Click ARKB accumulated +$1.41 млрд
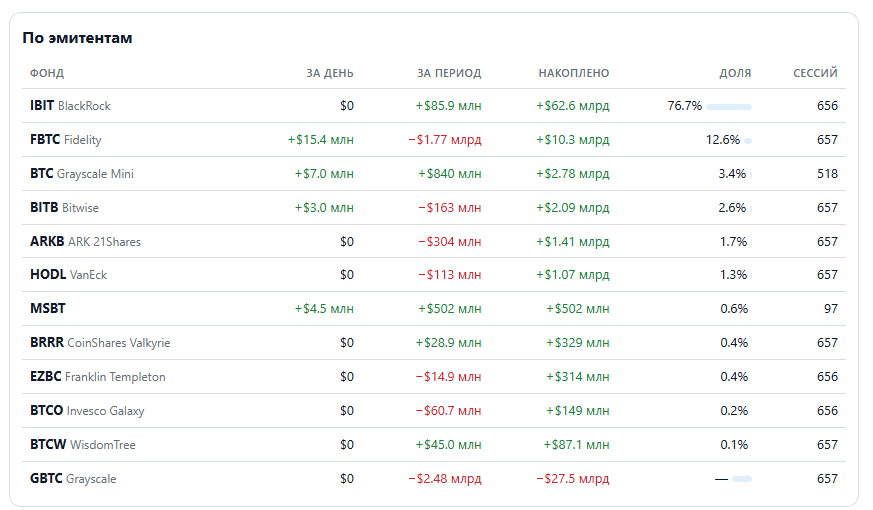This screenshot has width=873, height=510. click(x=573, y=242)
